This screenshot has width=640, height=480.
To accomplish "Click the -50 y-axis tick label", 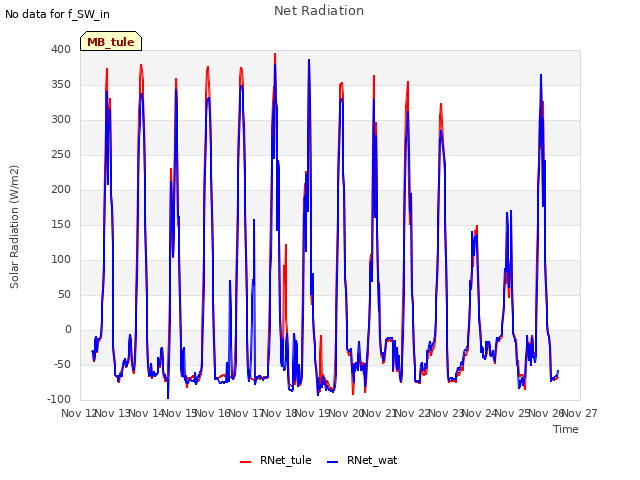I will pyautogui.click(x=62, y=364).
